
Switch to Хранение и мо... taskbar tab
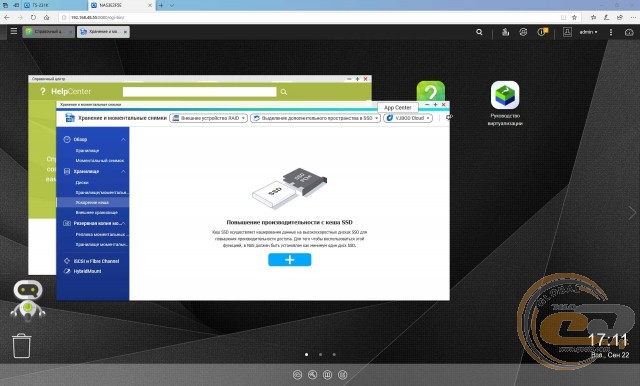104,32
